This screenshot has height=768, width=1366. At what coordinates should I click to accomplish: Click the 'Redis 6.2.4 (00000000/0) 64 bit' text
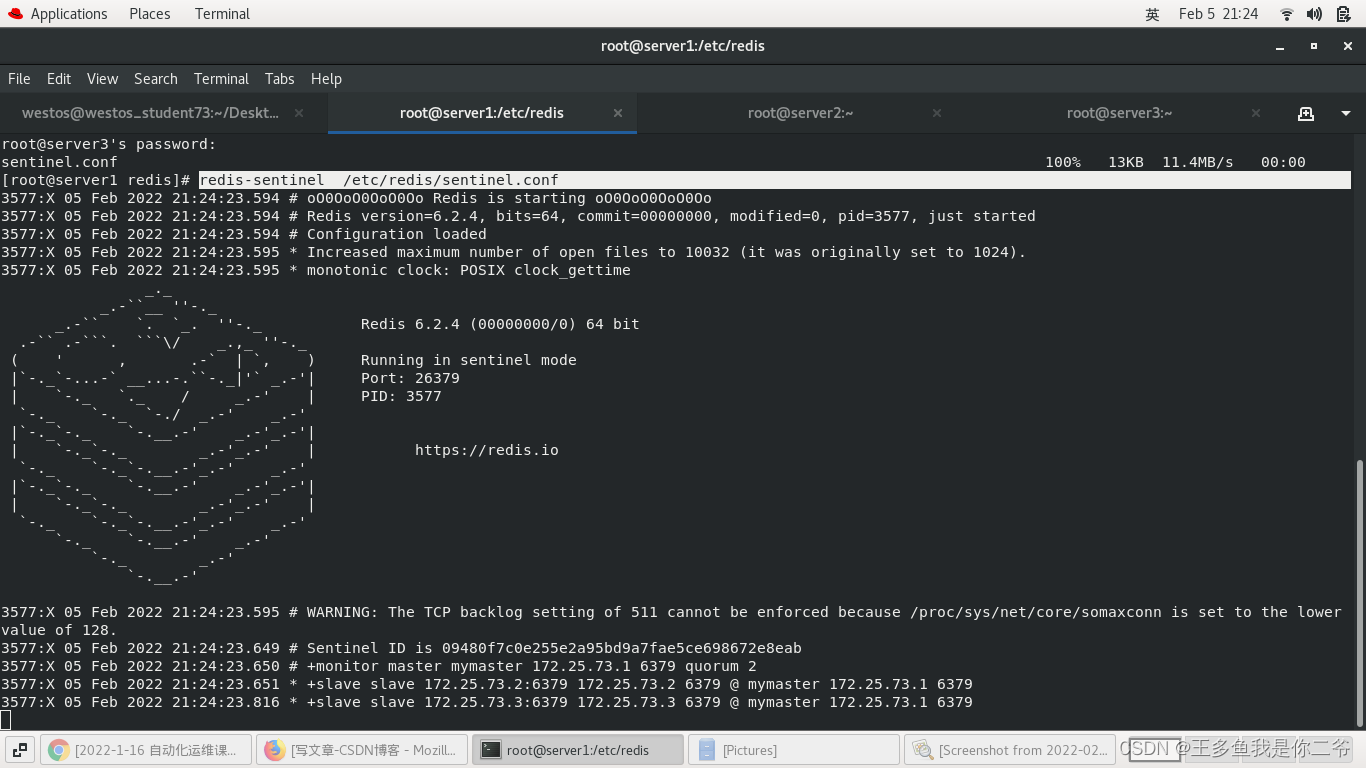[x=500, y=324]
